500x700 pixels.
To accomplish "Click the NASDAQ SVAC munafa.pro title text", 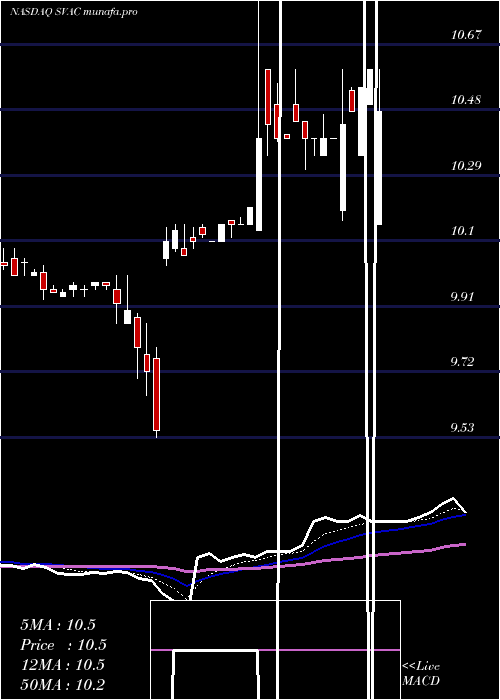I will pos(74,12).
